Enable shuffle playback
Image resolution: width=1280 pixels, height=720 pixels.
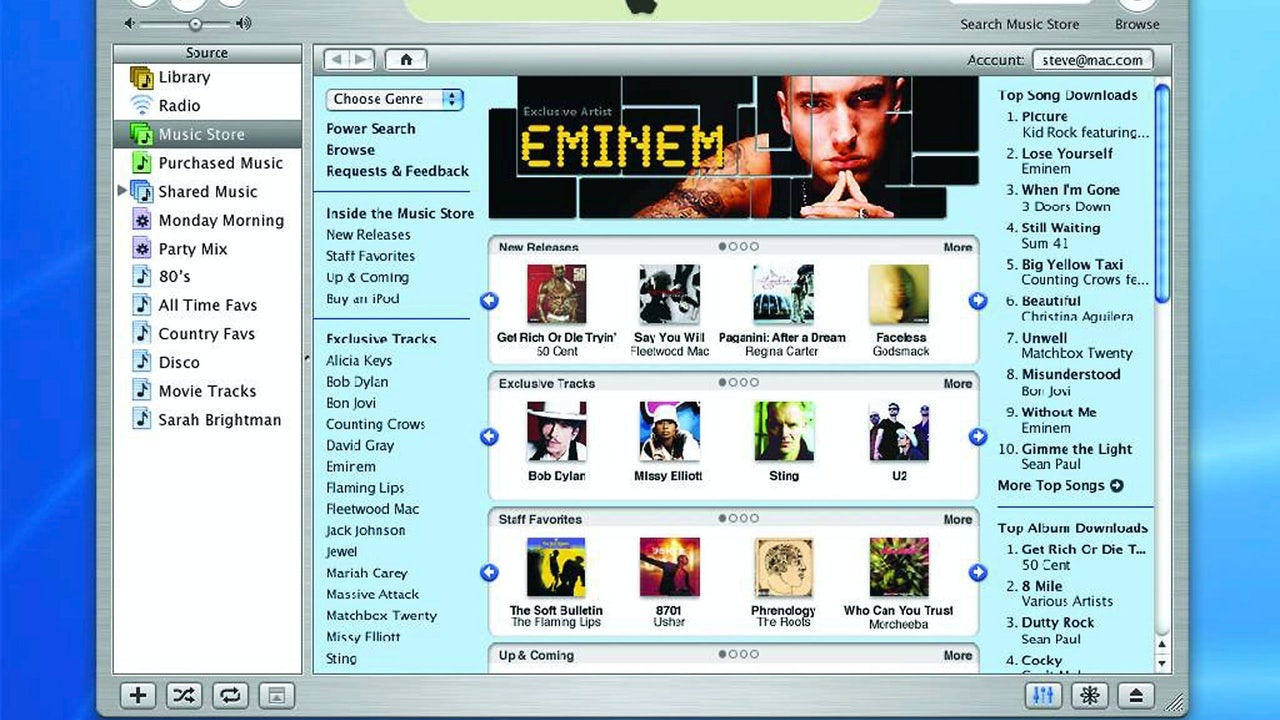183,694
